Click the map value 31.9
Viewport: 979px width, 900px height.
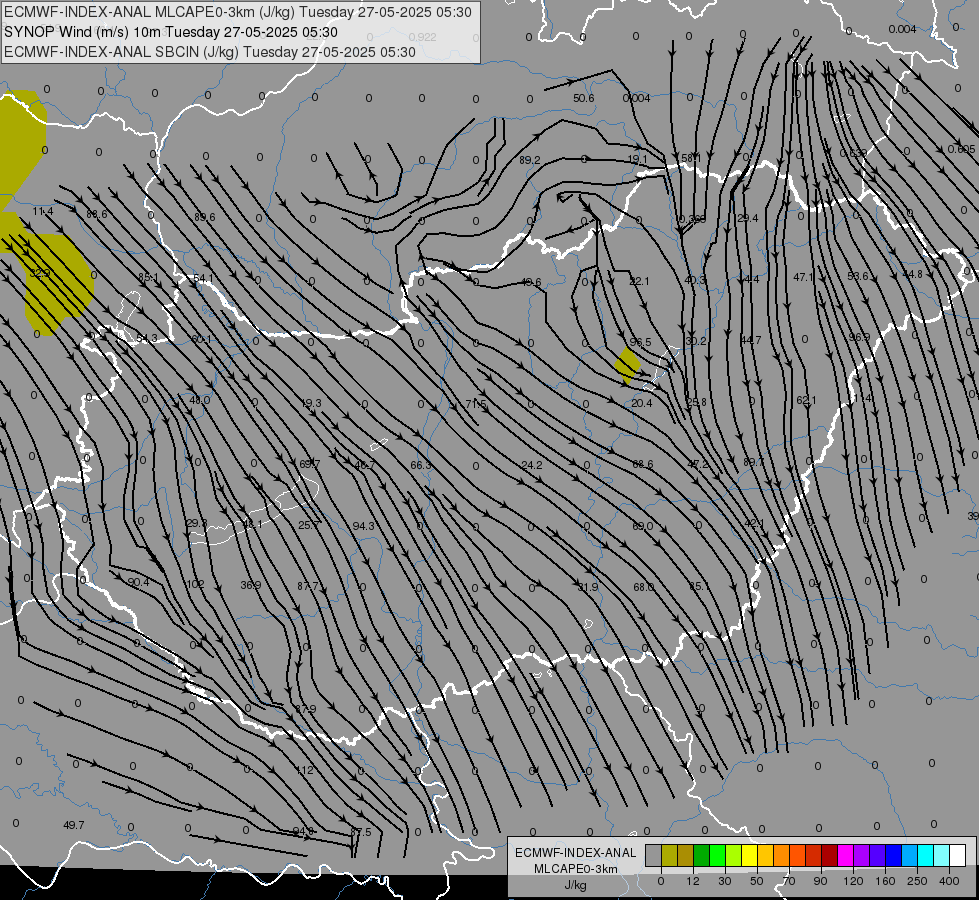point(588,586)
